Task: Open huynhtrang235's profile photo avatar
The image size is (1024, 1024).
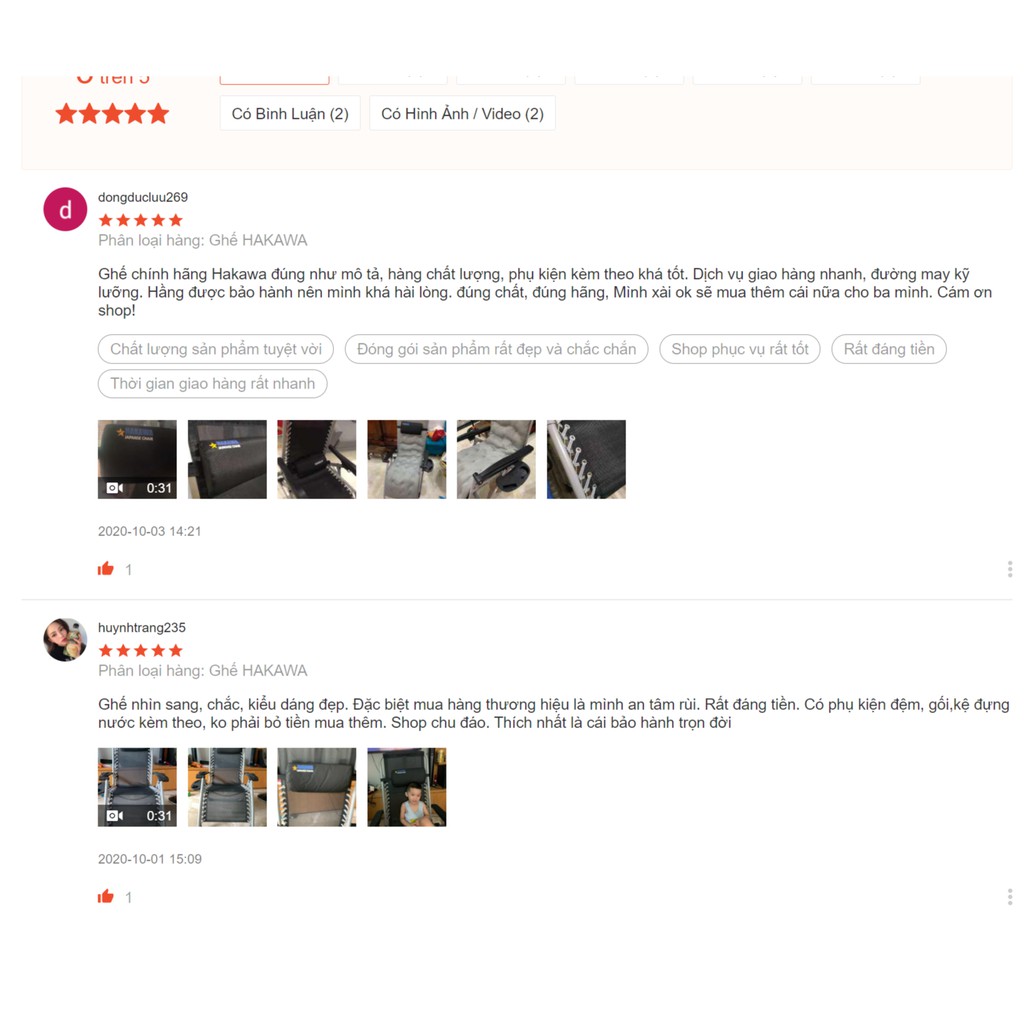Action: [65, 639]
